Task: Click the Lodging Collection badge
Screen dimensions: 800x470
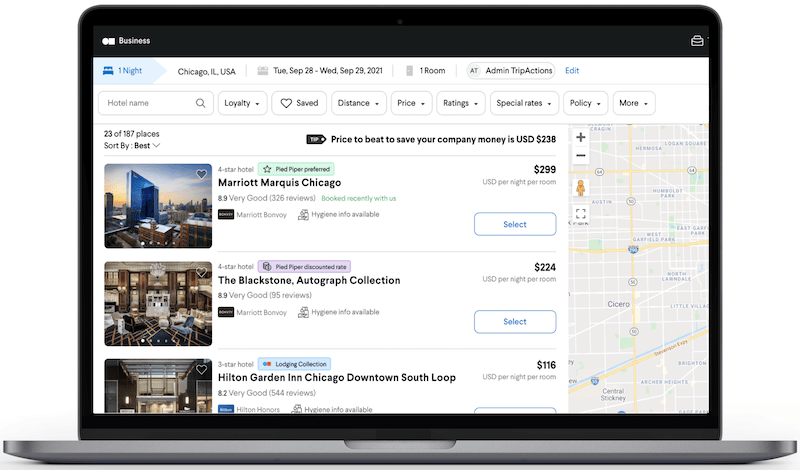Action: [x=294, y=364]
